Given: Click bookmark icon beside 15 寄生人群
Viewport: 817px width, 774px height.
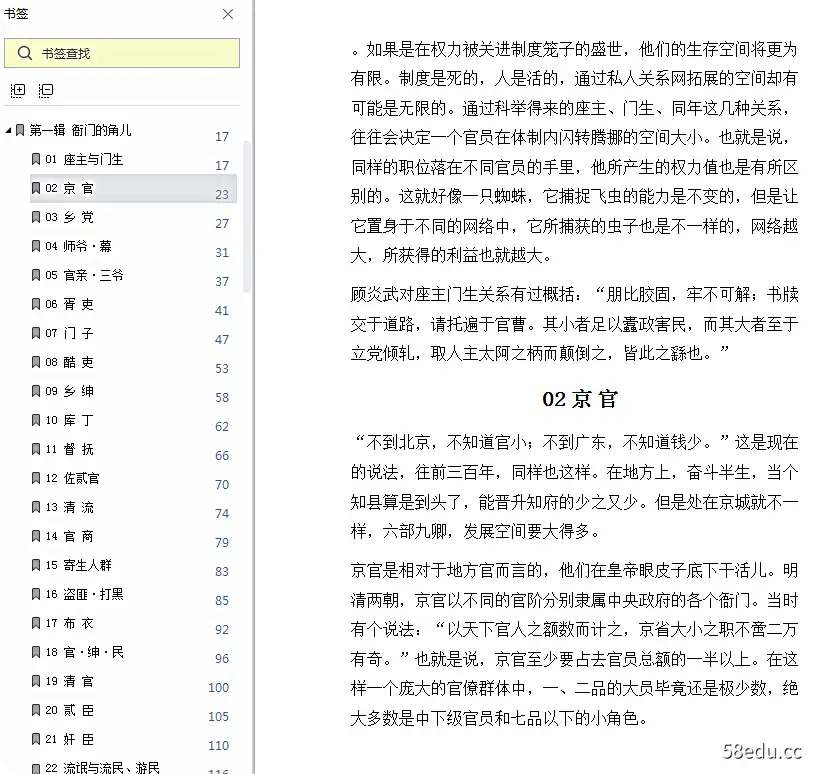Looking at the screenshot, I should 36,566.
